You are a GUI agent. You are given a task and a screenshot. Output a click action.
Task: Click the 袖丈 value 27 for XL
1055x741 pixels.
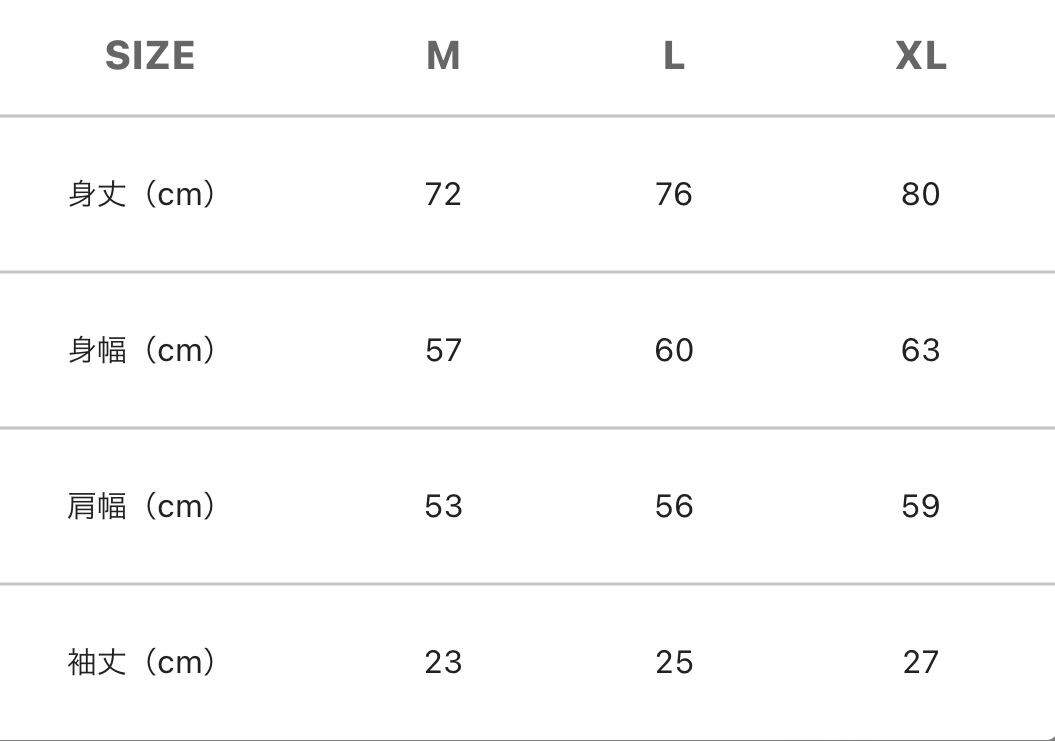[x=920, y=662]
